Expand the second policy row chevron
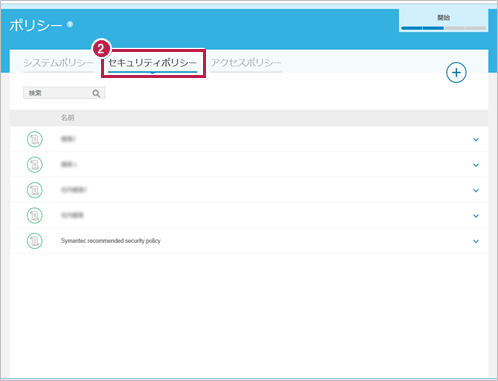This screenshot has height=381, width=498. point(476,165)
